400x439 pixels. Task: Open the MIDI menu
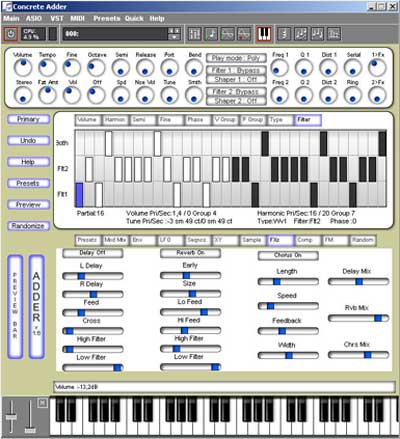click(77, 19)
